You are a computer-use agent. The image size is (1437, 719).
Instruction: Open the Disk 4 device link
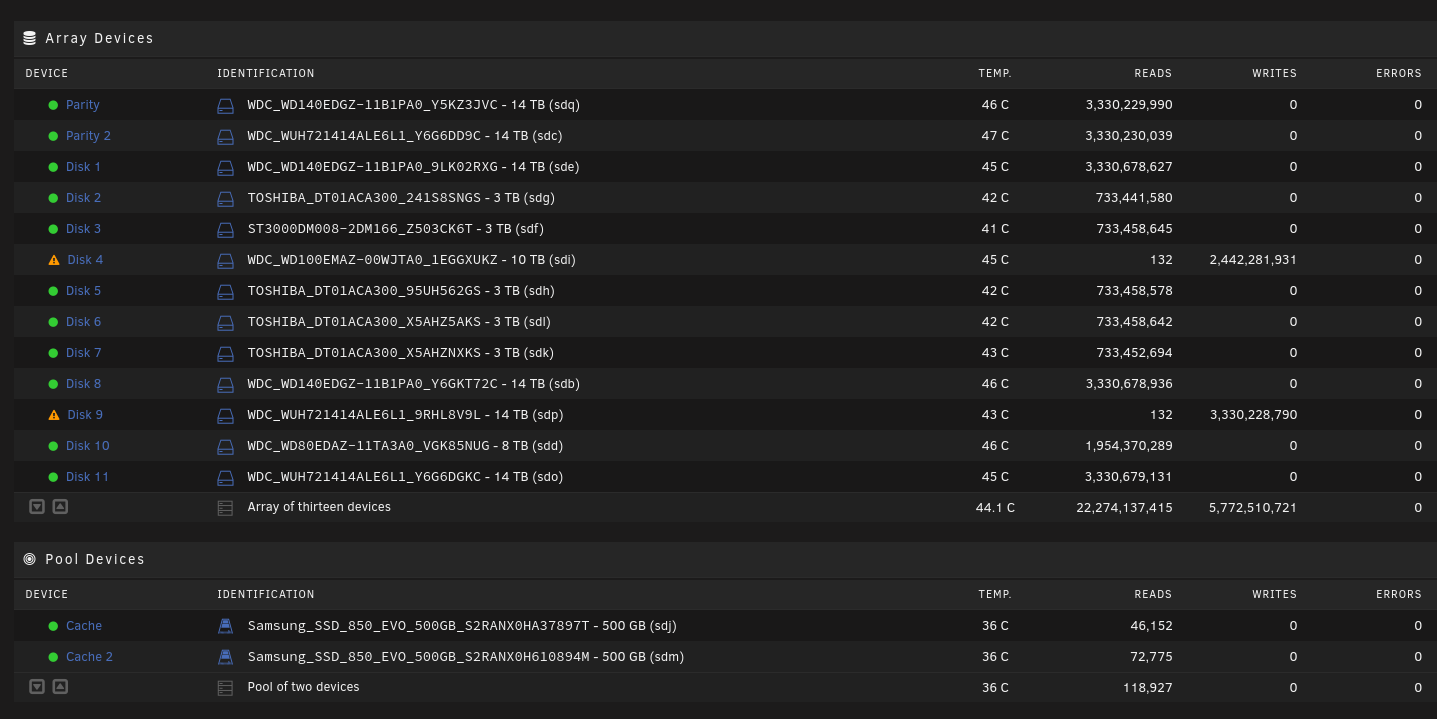click(85, 260)
